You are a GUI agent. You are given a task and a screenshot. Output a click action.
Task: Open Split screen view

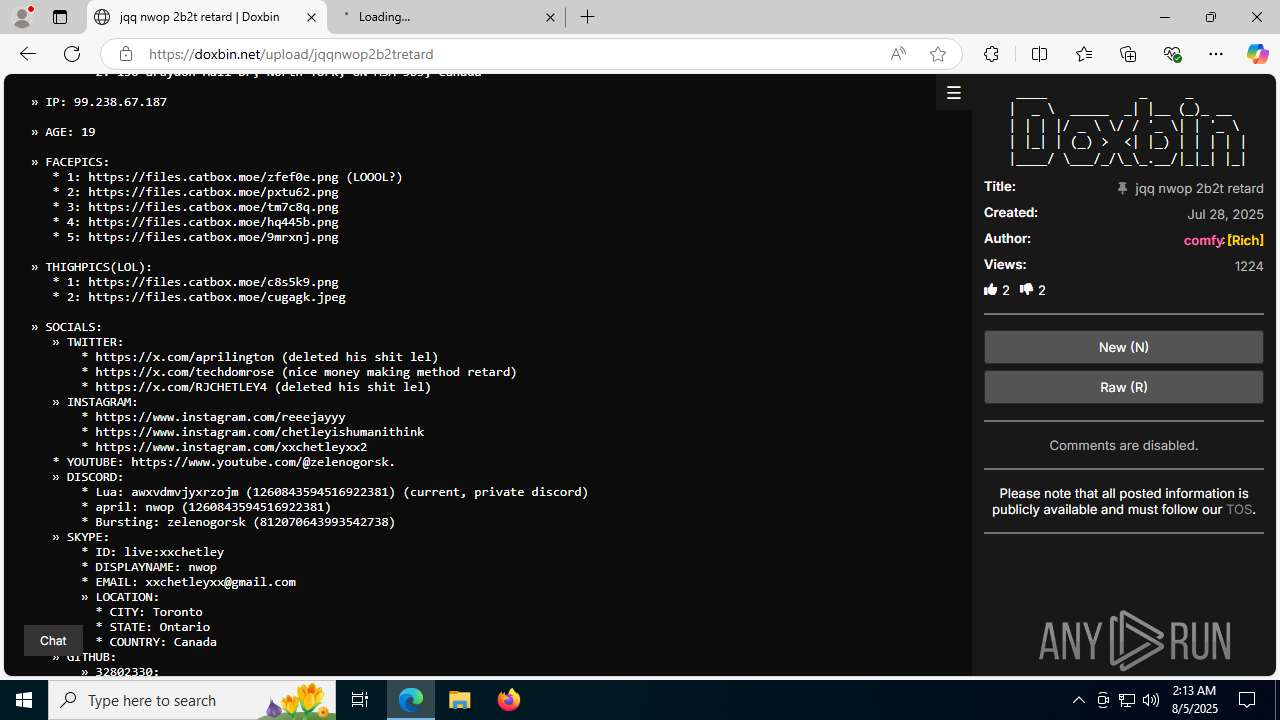(1039, 54)
